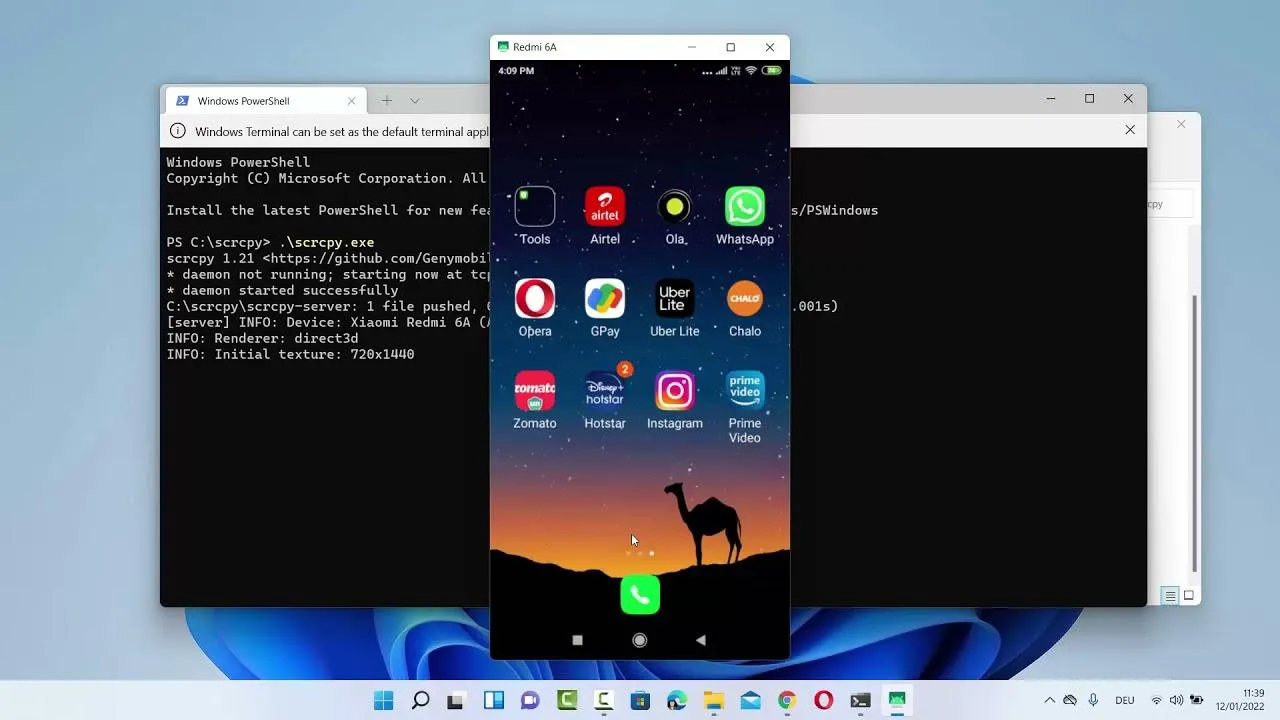The height and width of the screenshot is (720, 1280).
Task: Click the ".\scrcpy.exe" command text
Action: pos(326,242)
